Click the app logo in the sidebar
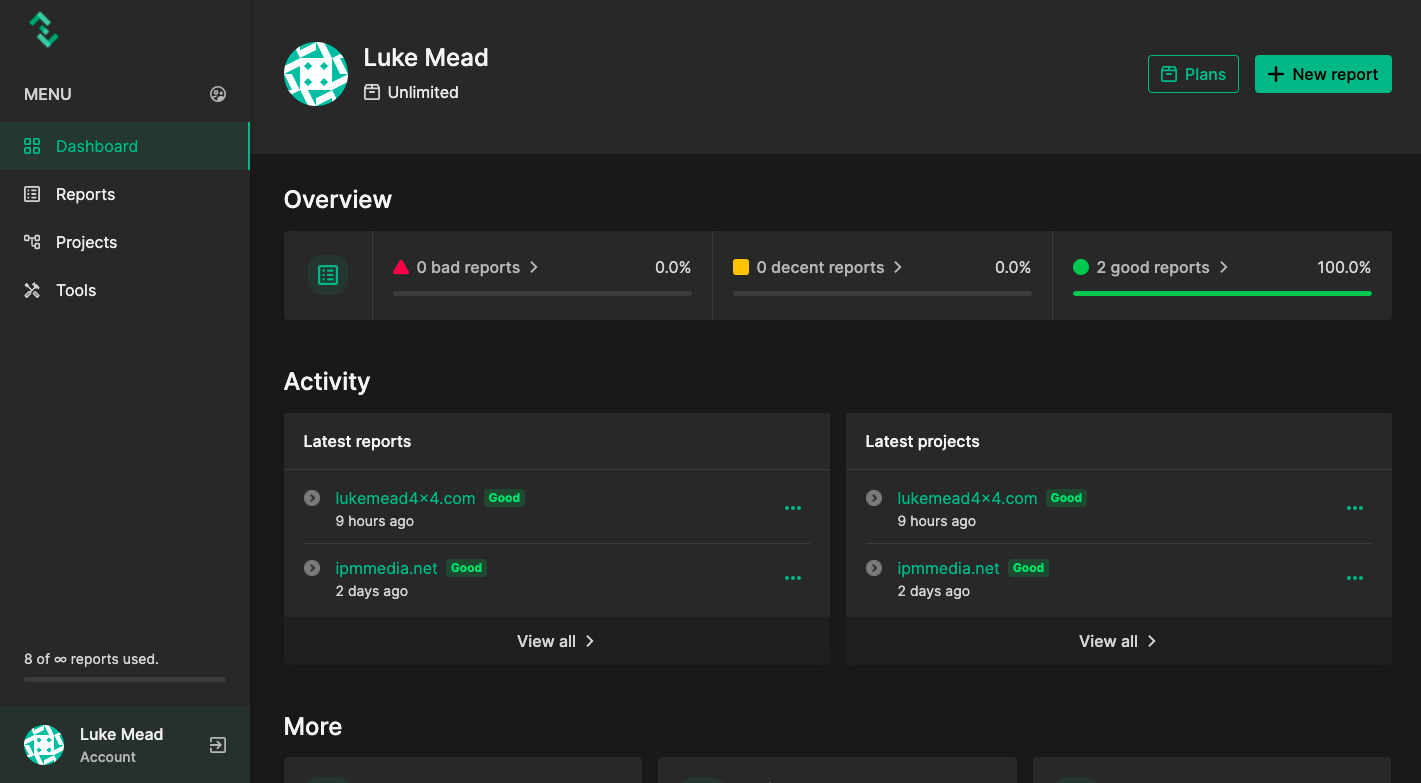 click(x=43, y=30)
